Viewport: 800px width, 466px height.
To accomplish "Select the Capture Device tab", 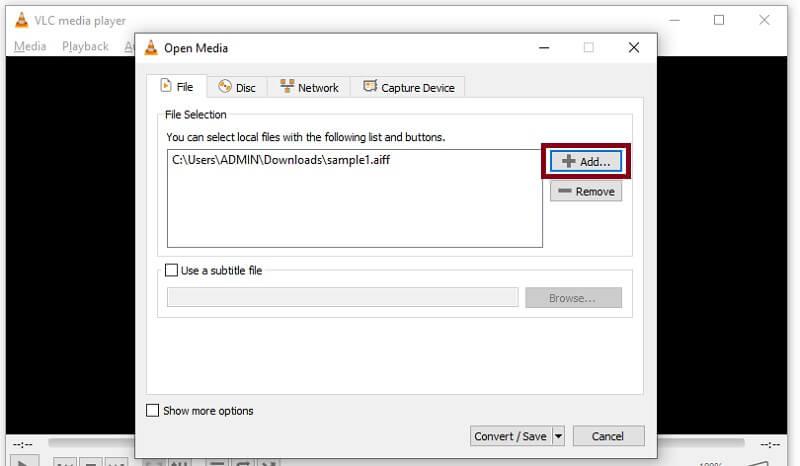I will [408, 87].
